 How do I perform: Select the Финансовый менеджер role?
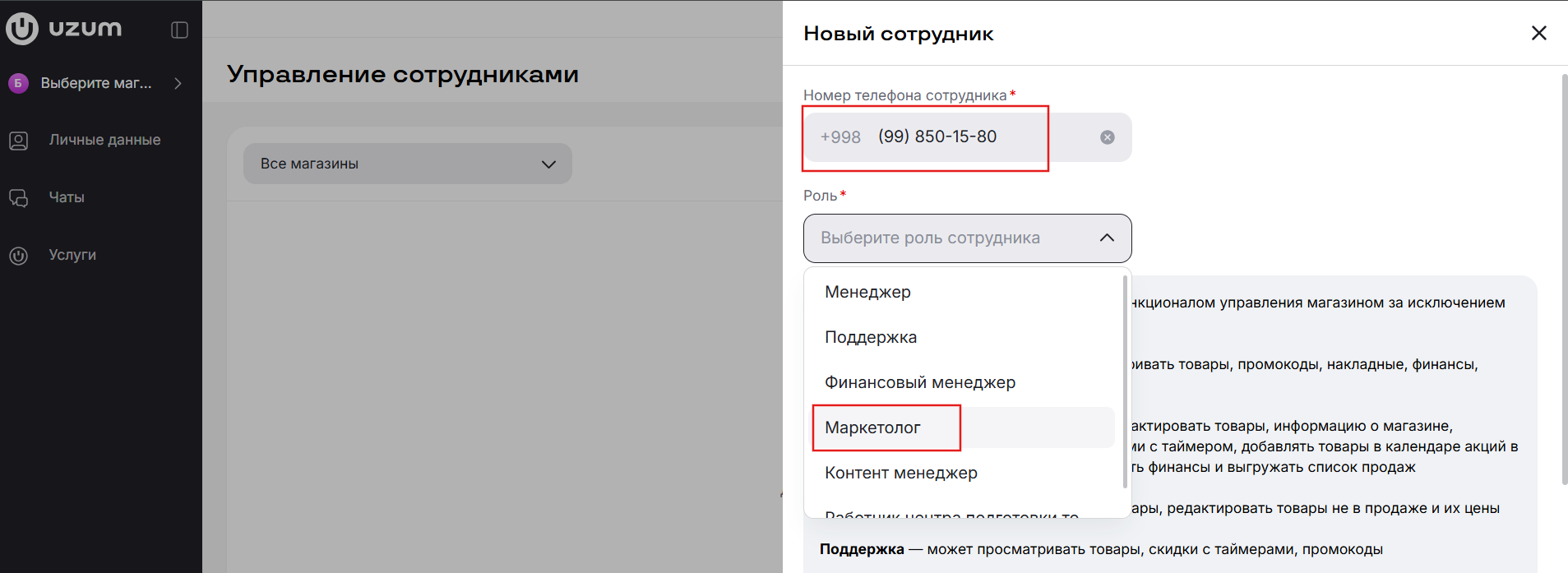click(963, 382)
